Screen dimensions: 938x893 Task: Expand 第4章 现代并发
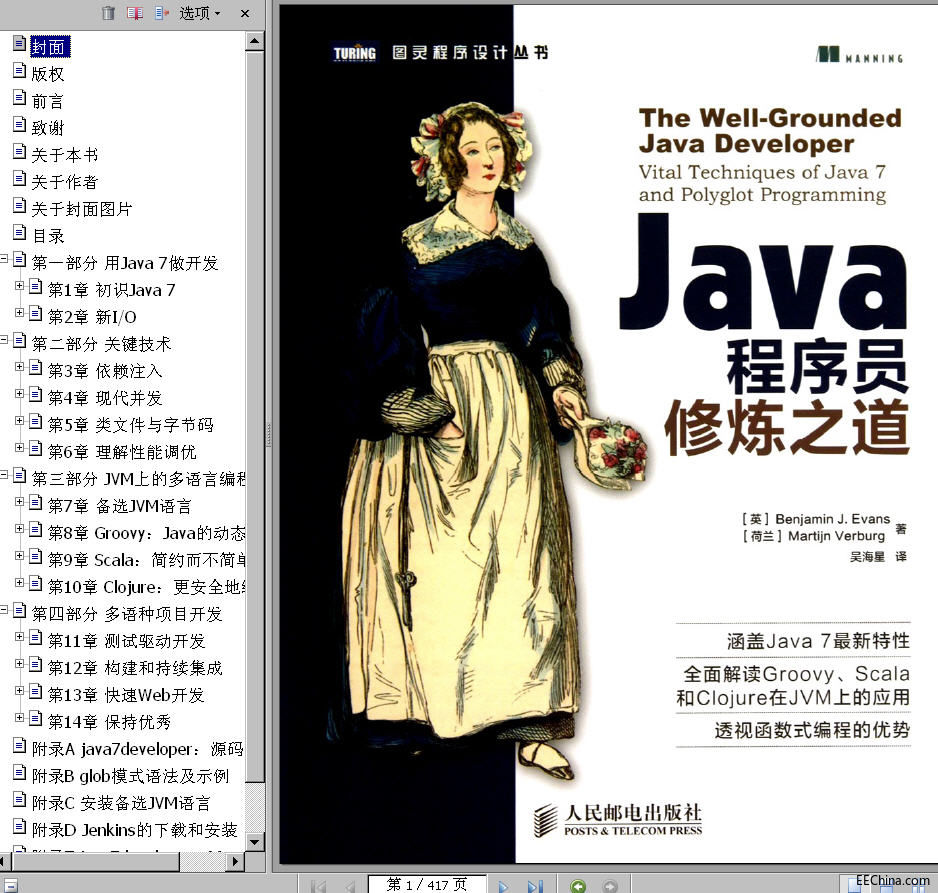click(20, 394)
